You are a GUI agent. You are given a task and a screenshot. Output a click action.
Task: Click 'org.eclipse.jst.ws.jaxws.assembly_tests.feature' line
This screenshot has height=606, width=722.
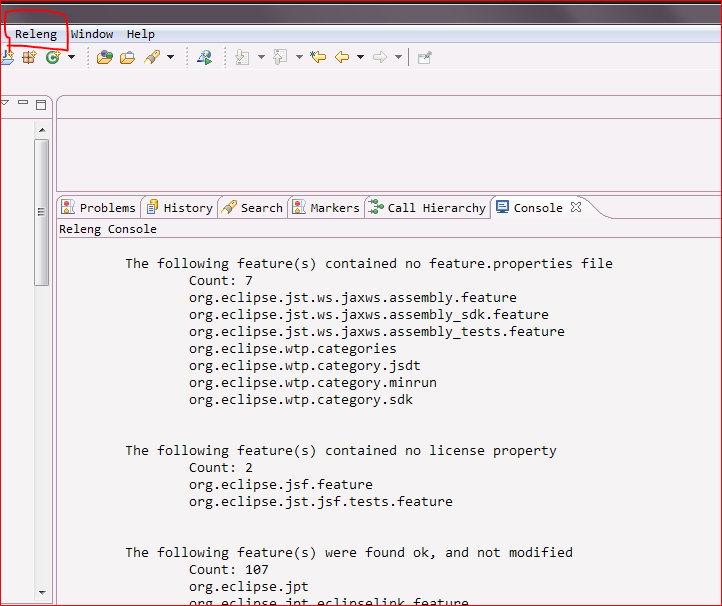click(x=377, y=332)
